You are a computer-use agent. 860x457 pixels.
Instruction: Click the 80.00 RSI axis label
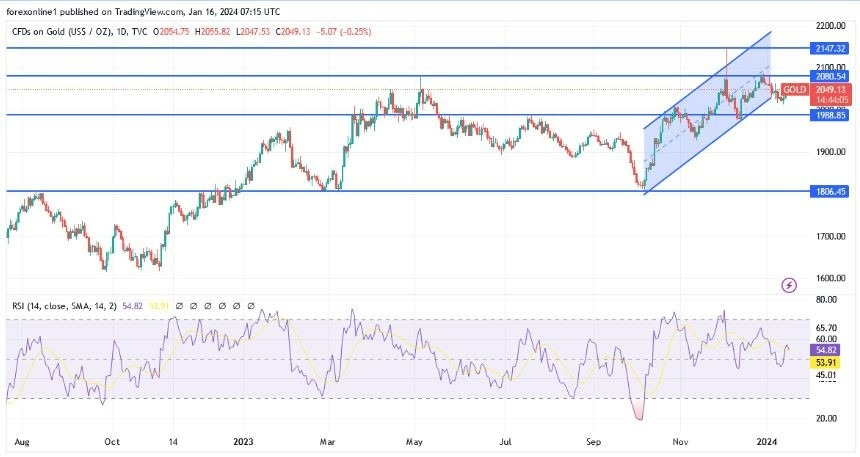(827, 300)
